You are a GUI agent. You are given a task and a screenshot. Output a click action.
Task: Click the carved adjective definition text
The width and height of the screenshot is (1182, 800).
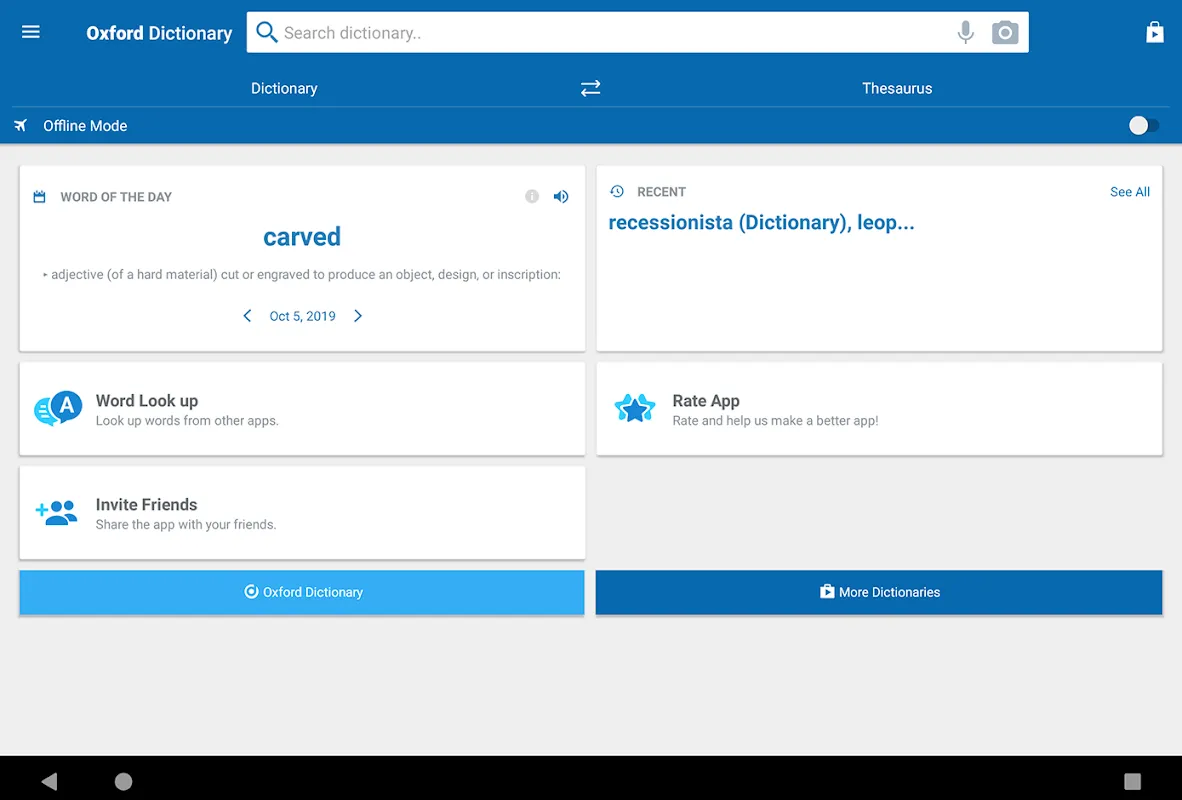click(302, 274)
